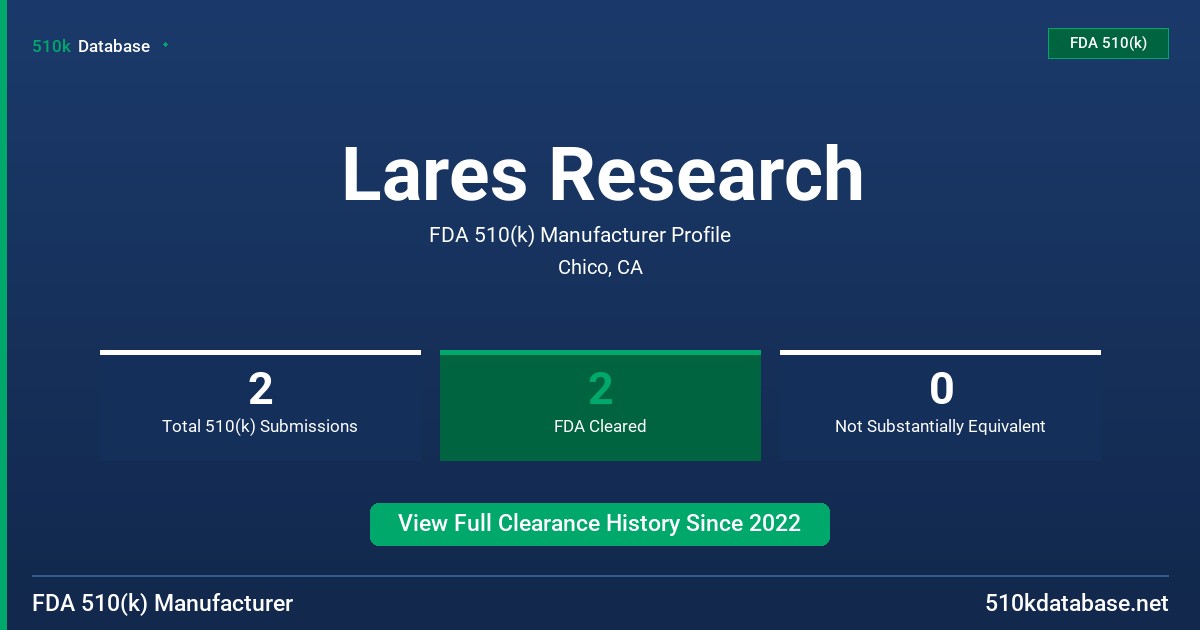Open the Total 510(k) Submissions card
The width and height of the screenshot is (1200, 630).
(x=260, y=406)
